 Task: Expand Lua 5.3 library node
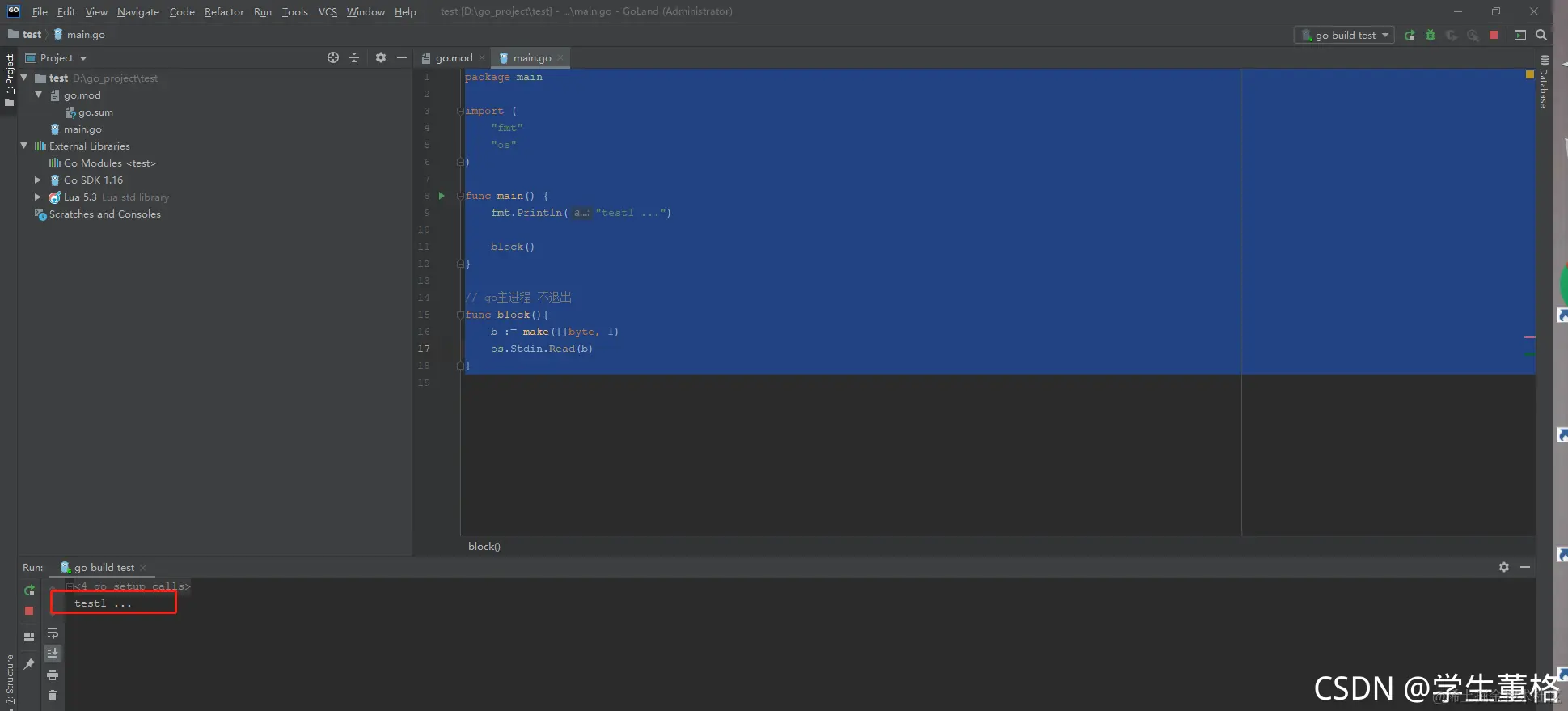tap(38, 197)
